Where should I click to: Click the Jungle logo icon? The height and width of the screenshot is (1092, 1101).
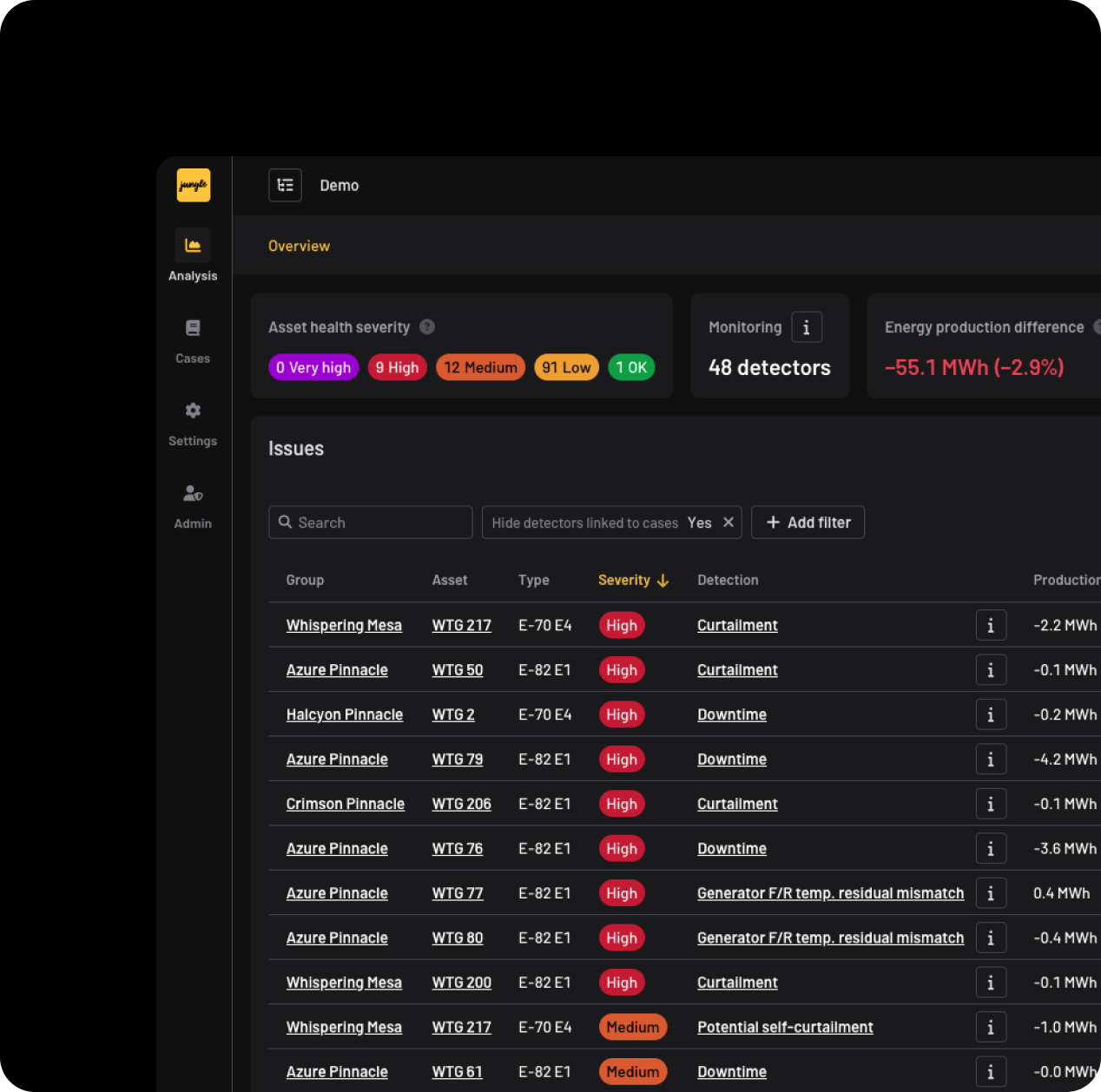click(x=194, y=185)
